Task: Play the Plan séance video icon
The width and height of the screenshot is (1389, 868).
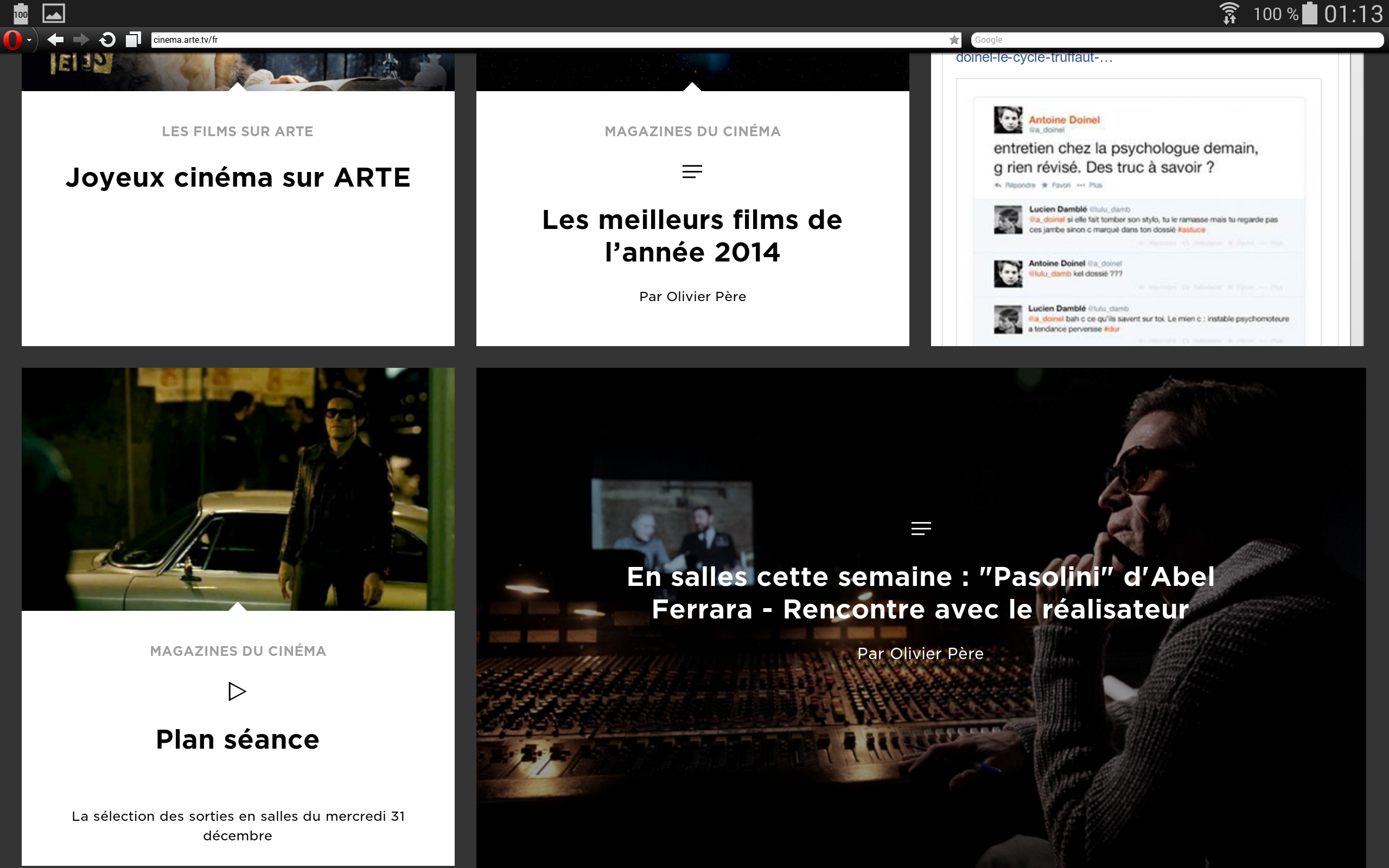Action: [x=237, y=691]
